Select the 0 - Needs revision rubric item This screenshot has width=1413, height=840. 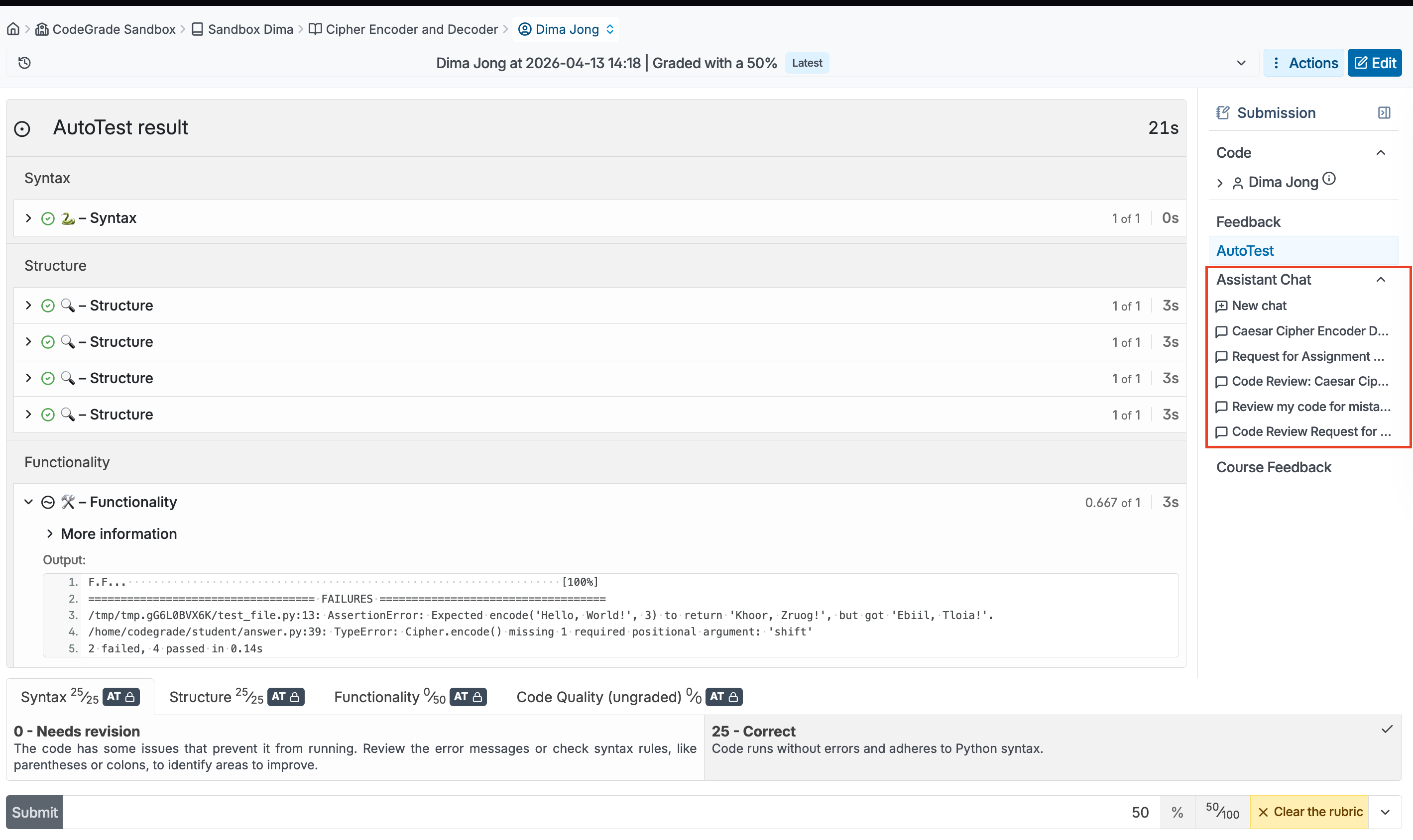pyautogui.click(x=354, y=747)
